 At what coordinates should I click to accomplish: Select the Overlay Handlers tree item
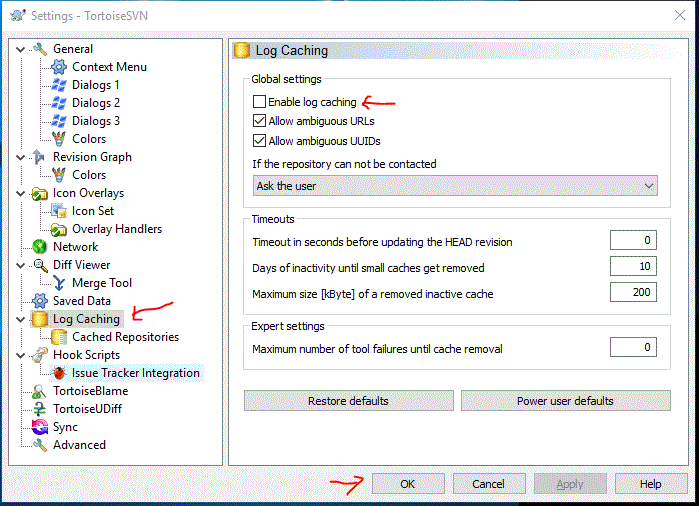[x=117, y=229]
